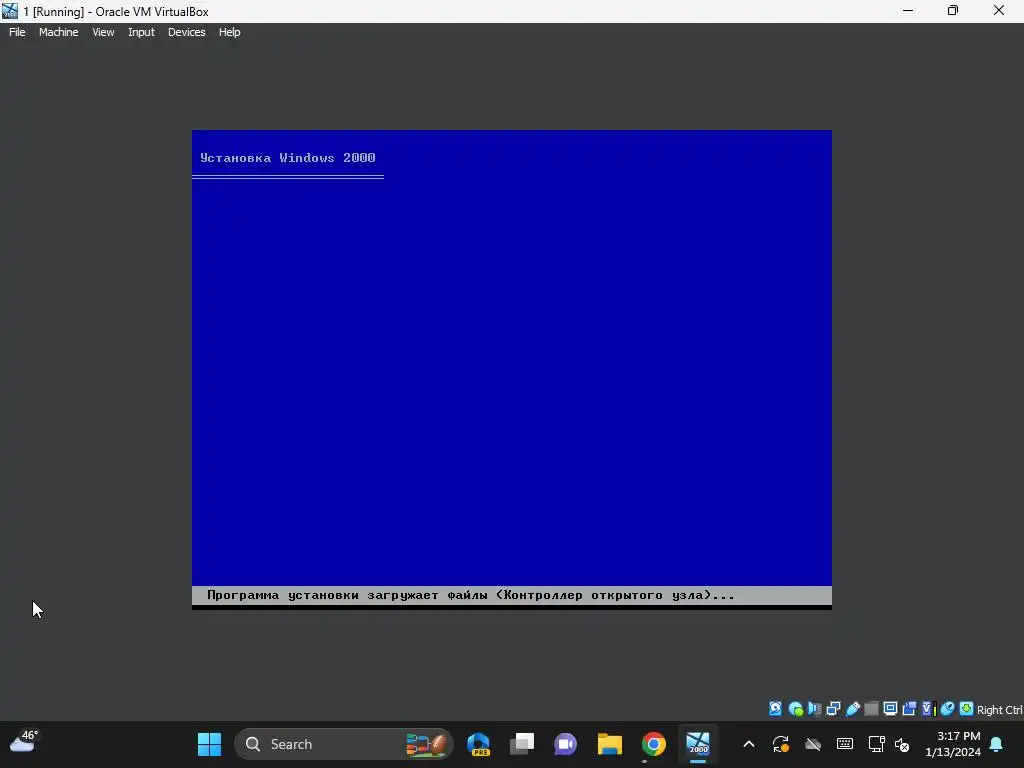Click the muted volume tray icon
The width and height of the screenshot is (1024, 768).
(x=903, y=744)
